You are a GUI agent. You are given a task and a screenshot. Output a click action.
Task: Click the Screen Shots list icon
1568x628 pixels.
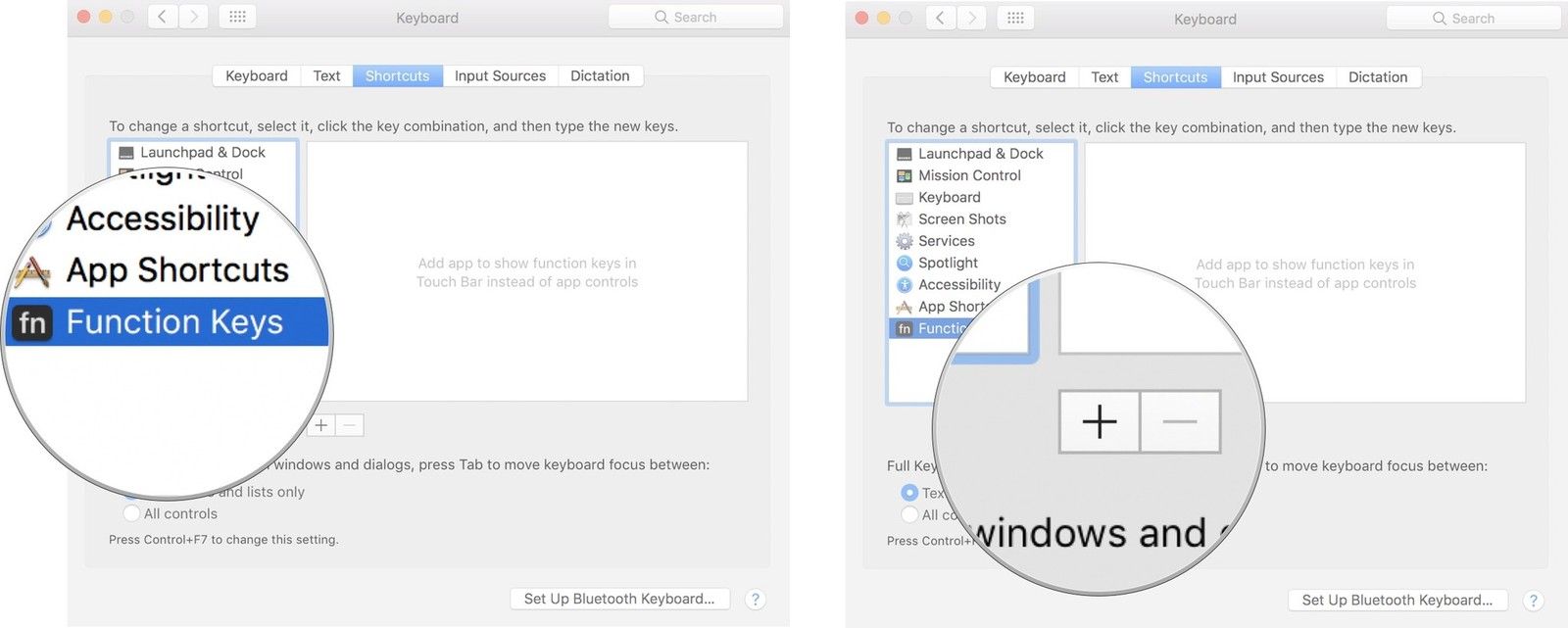[x=904, y=219]
